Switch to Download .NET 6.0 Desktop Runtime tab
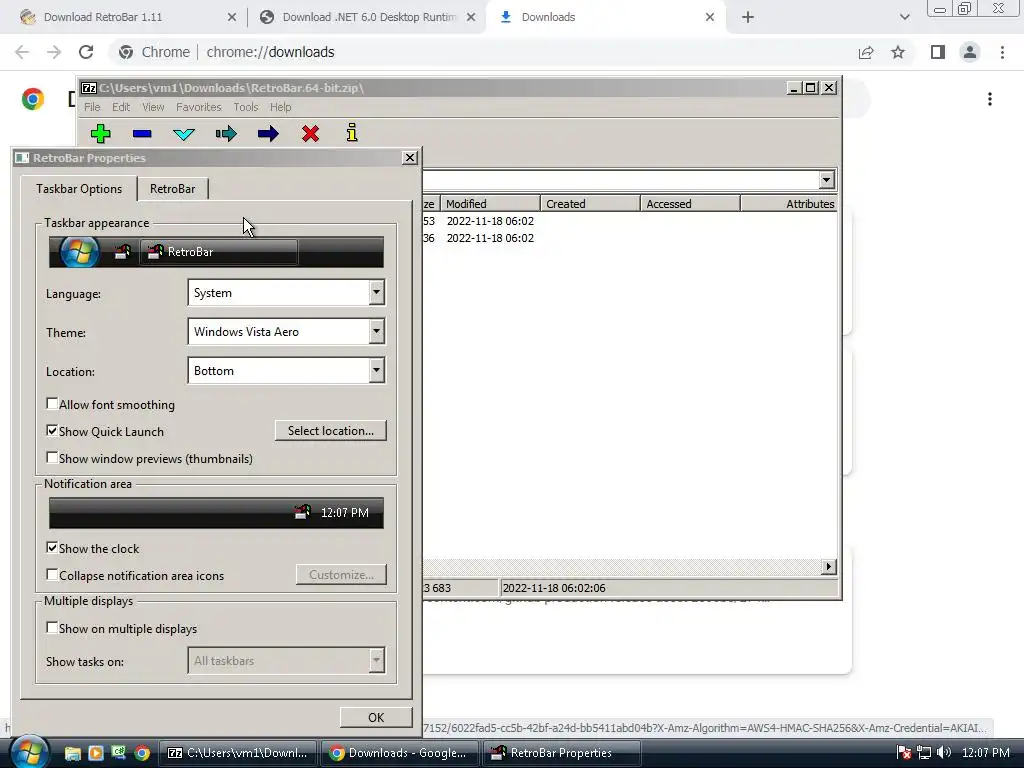The image size is (1024, 768). [366, 18]
